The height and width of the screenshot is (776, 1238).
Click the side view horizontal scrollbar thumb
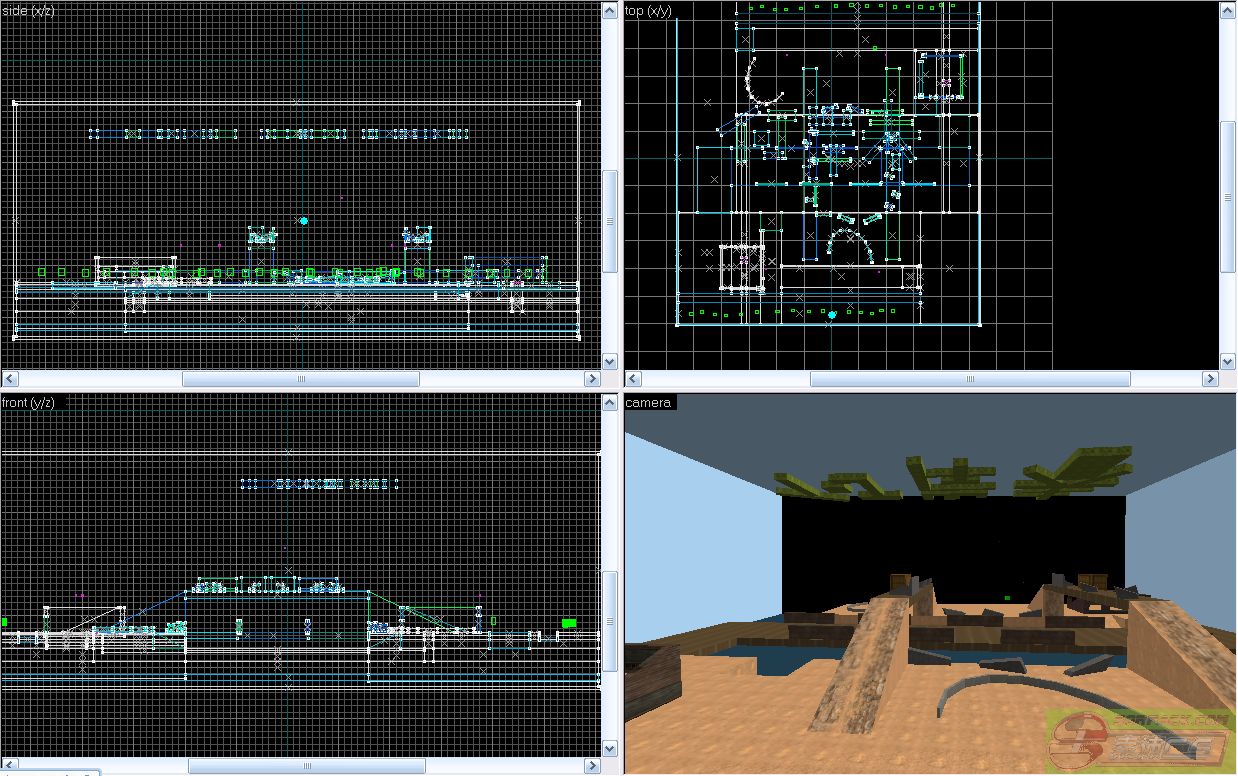(300, 380)
